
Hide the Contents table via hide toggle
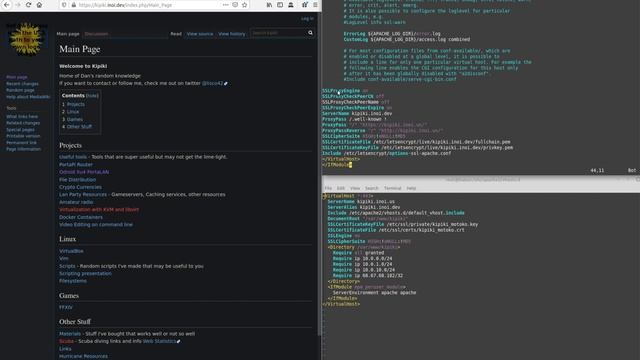coord(92,96)
